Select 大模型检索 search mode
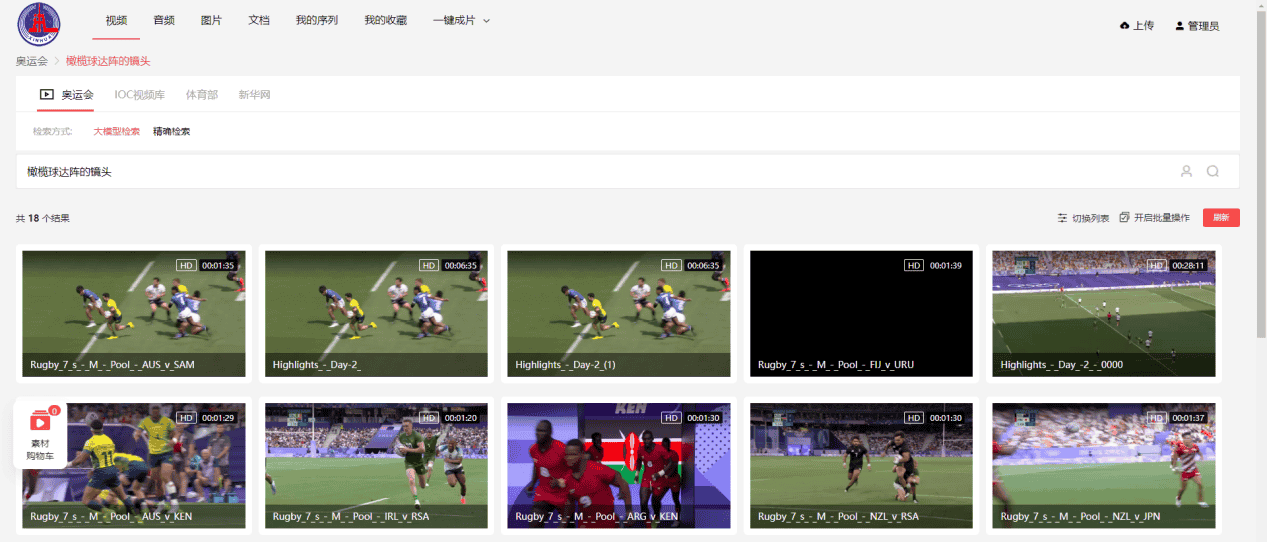Image resolution: width=1267 pixels, height=542 pixels. point(116,131)
